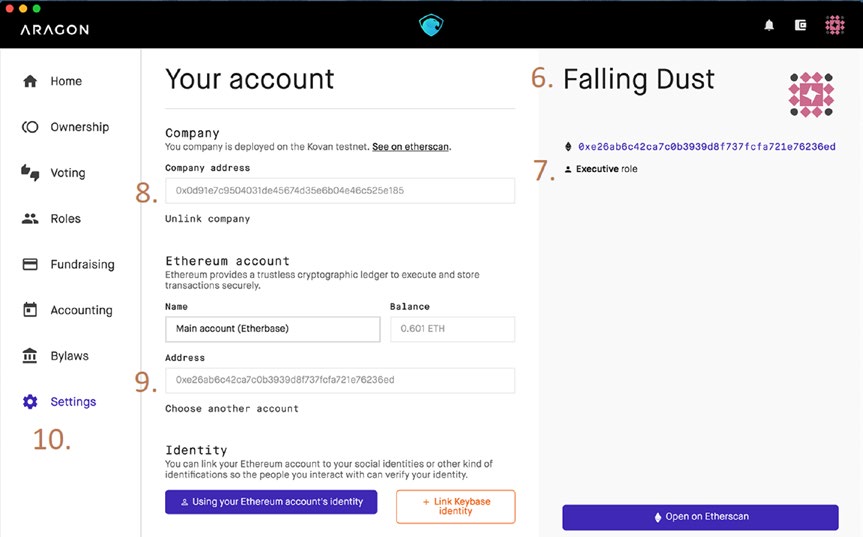Click the Roles people icon
Screen dimensions: 863x537
coord(30,219)
